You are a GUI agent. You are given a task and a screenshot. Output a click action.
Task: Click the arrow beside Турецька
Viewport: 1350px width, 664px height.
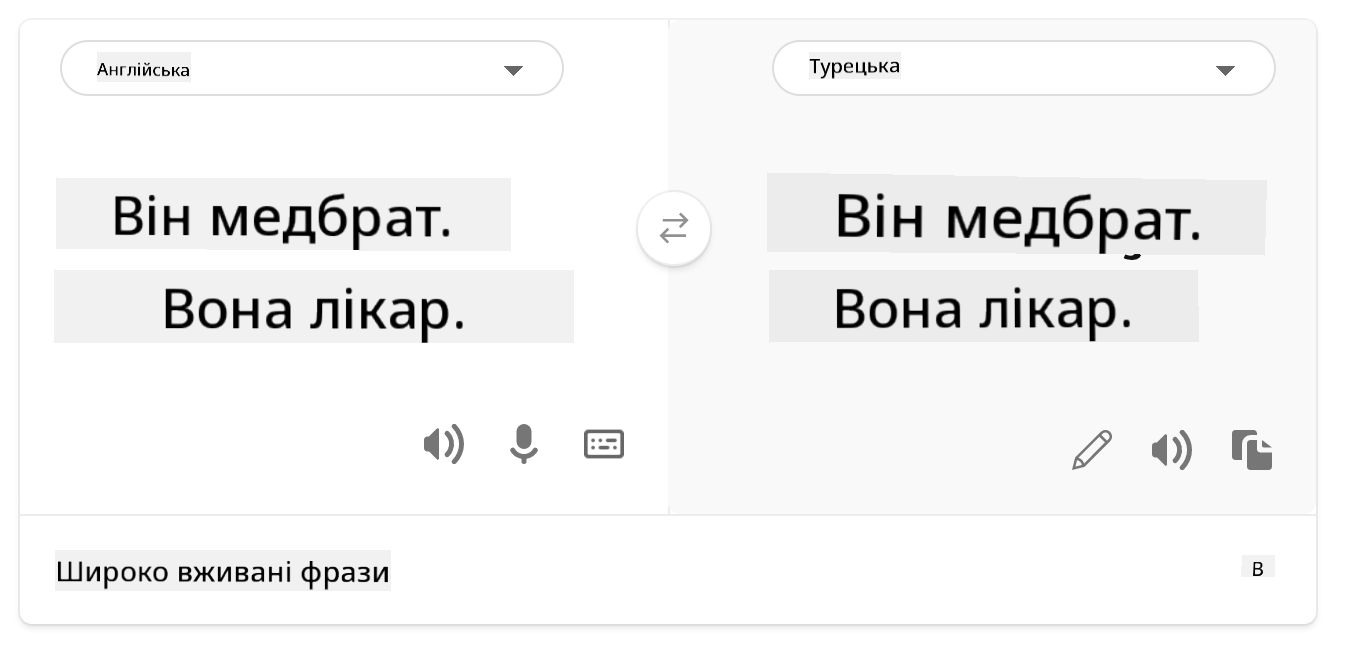coord(1225,70)
